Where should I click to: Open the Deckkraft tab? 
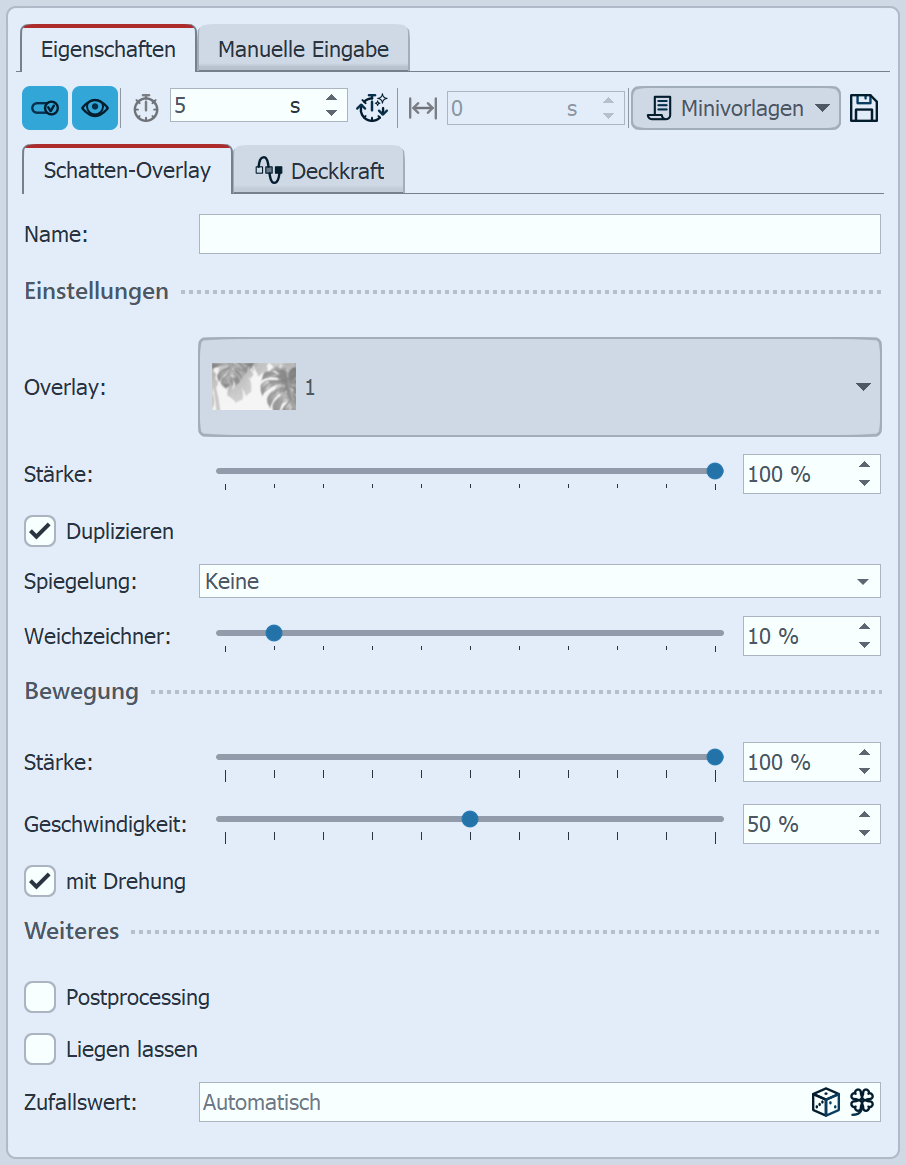point(318,170)
